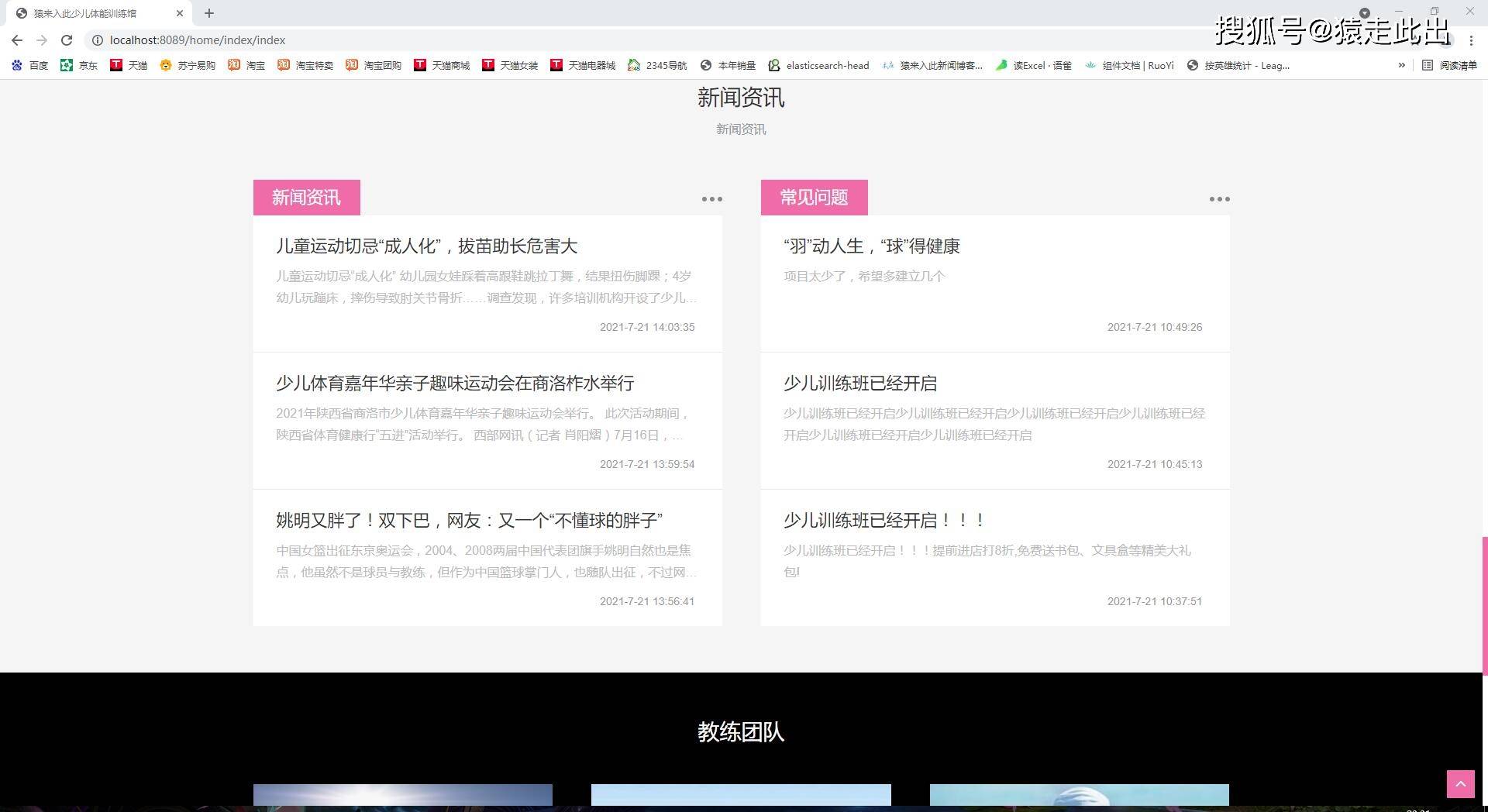Image resolution: width=1488 pixels, height=812 pixels.
Task: Open article 少儿体育嘉年华亲子趣味运动会在商洛柞水举行
Action: pyautogui.click(x=455, y=384)
